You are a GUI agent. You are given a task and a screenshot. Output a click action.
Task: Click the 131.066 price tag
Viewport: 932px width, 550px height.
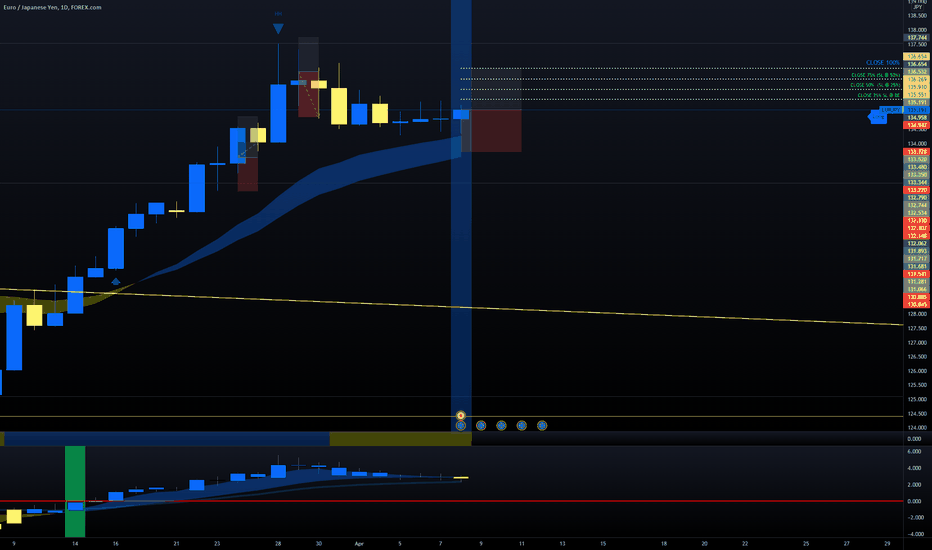point(917,289)
